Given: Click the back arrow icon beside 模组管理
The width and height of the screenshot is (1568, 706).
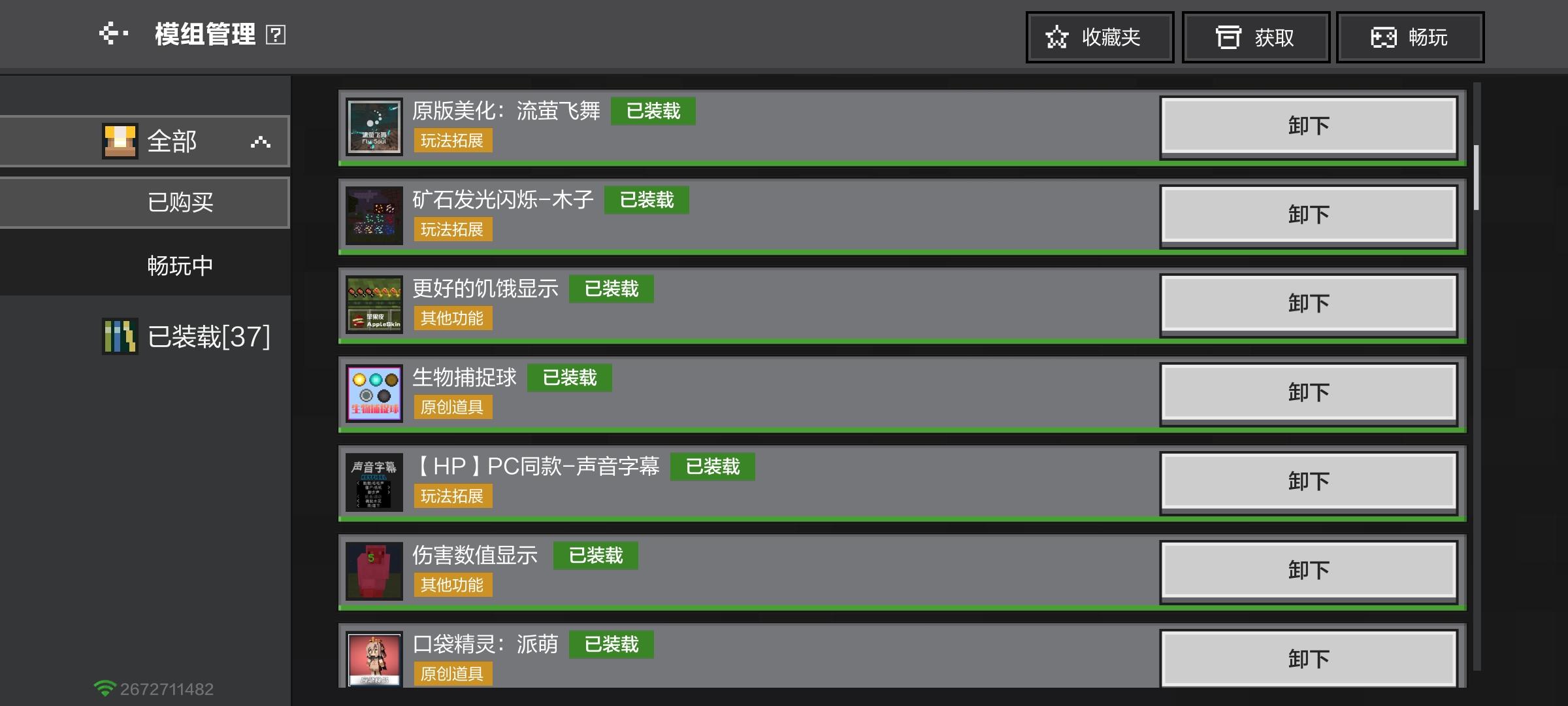Looking at the screenshot, I should click(112, 33).
